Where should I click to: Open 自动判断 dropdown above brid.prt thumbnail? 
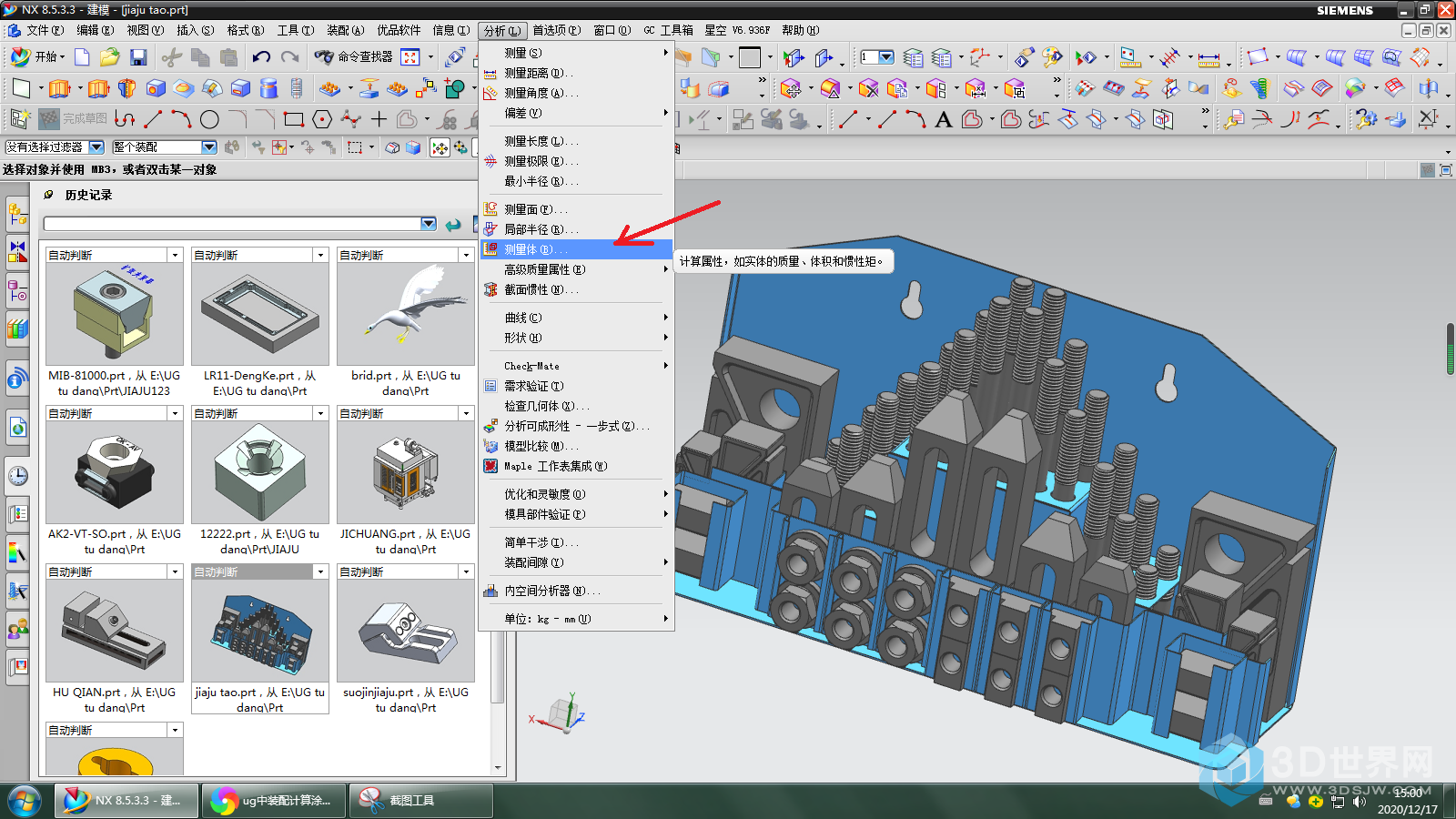pos(467,256)
